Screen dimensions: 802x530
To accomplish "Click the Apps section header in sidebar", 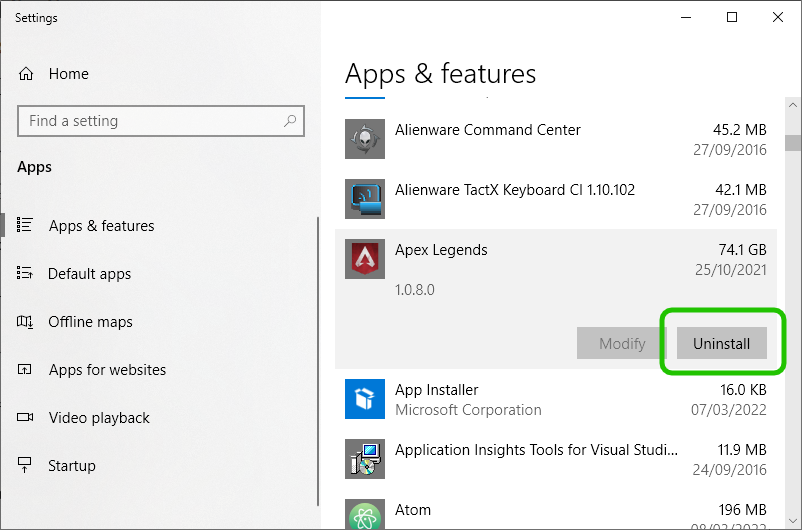I will [x=34, y=167].
